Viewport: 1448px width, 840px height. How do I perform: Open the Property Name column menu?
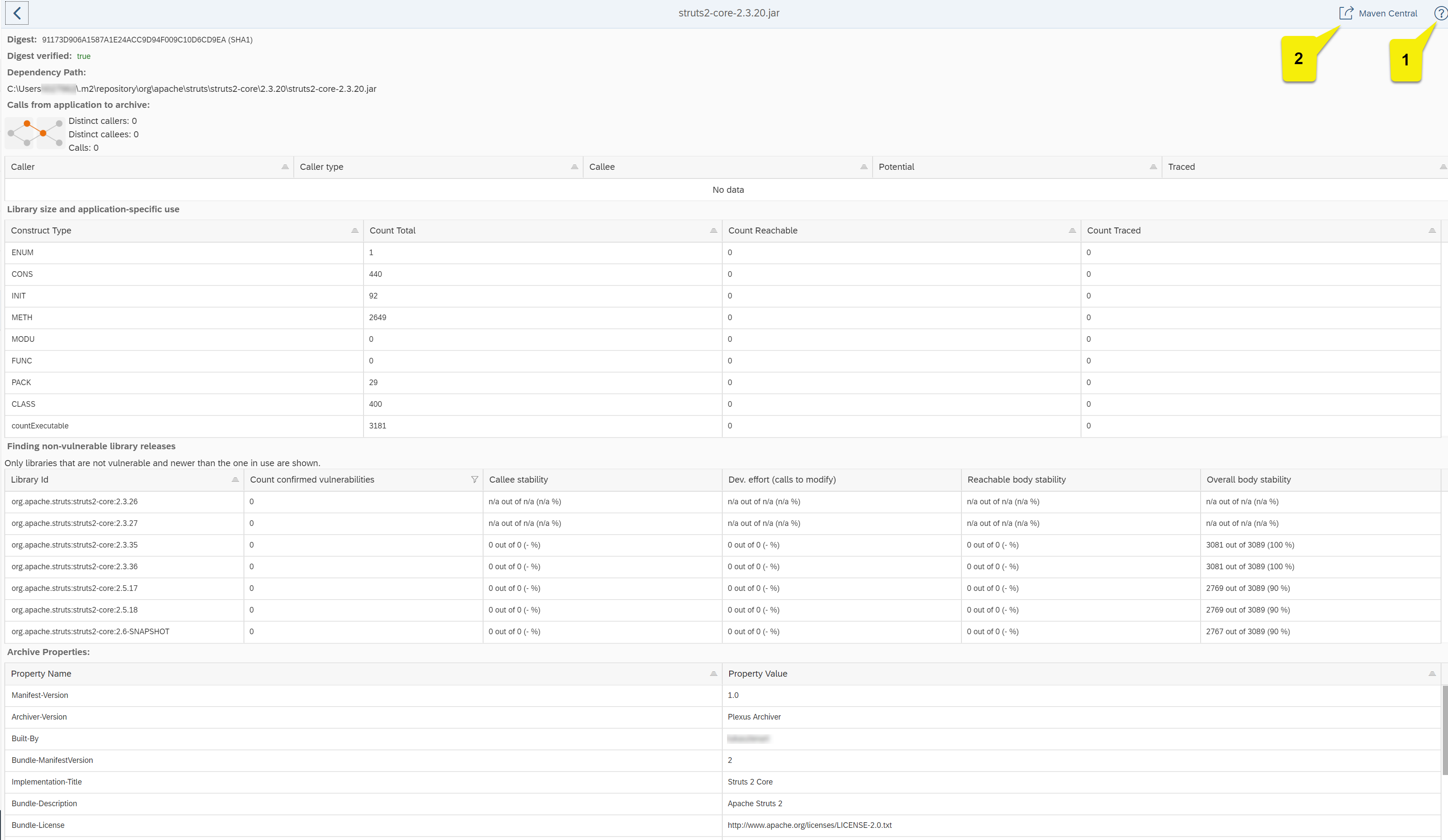(713, 673)
